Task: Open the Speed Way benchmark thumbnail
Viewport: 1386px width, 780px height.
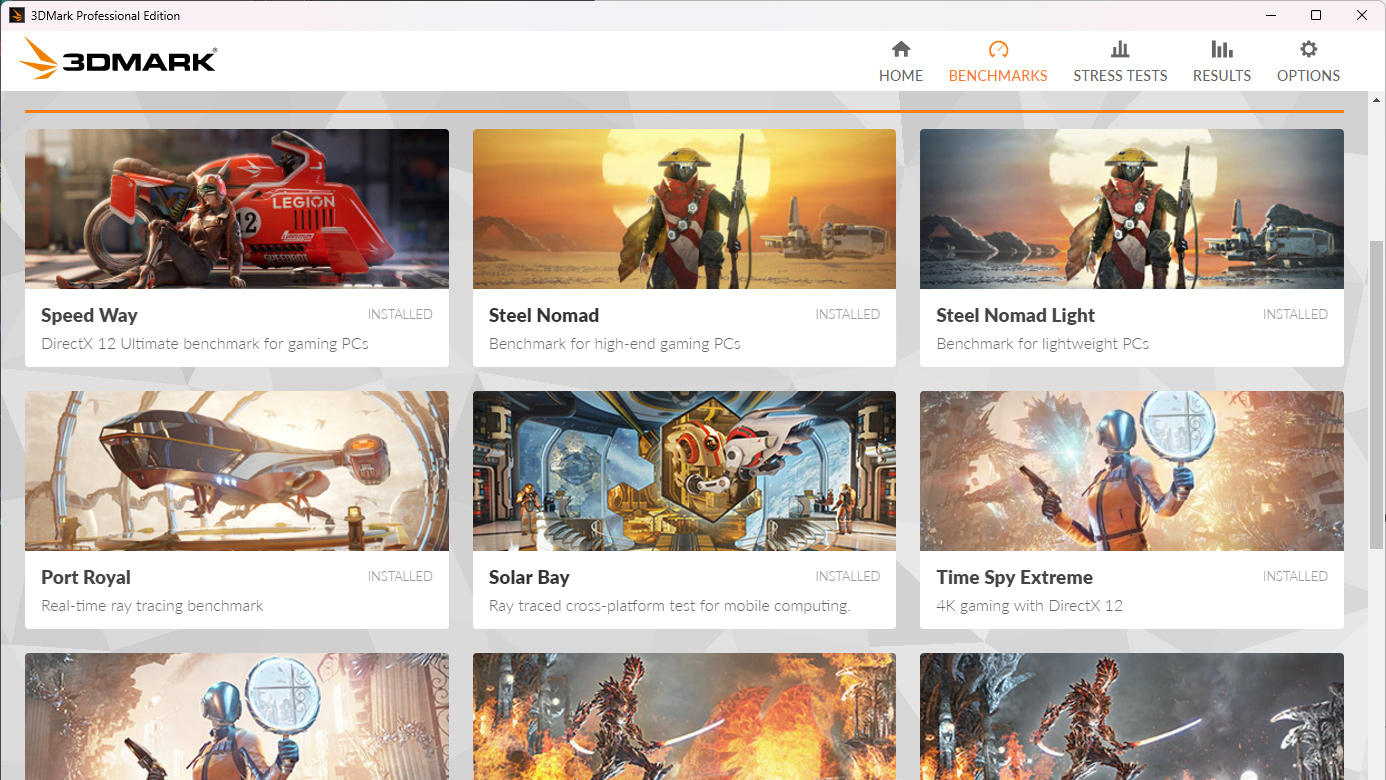Action: 237,209
